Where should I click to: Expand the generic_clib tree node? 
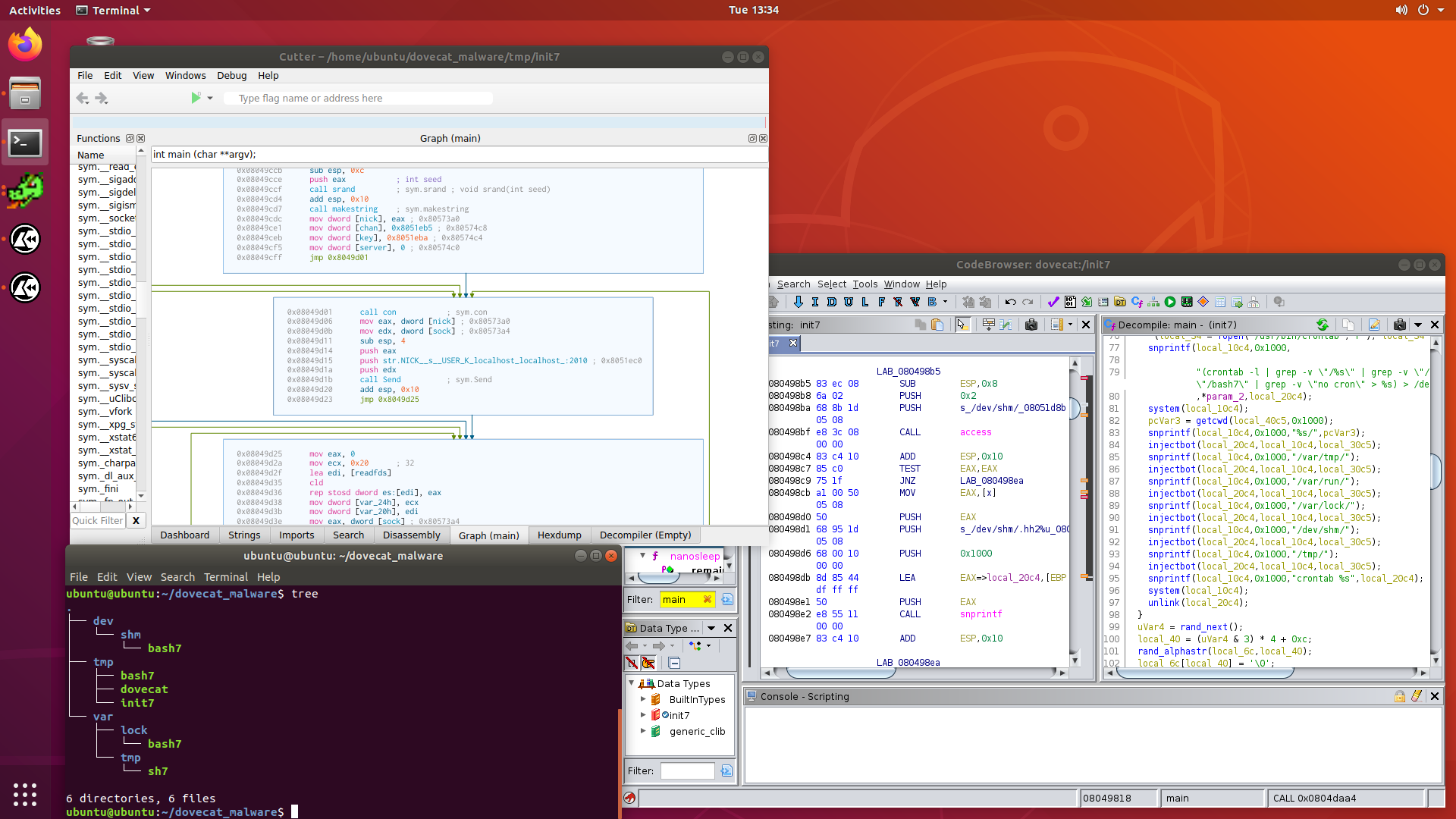point(643,731)
